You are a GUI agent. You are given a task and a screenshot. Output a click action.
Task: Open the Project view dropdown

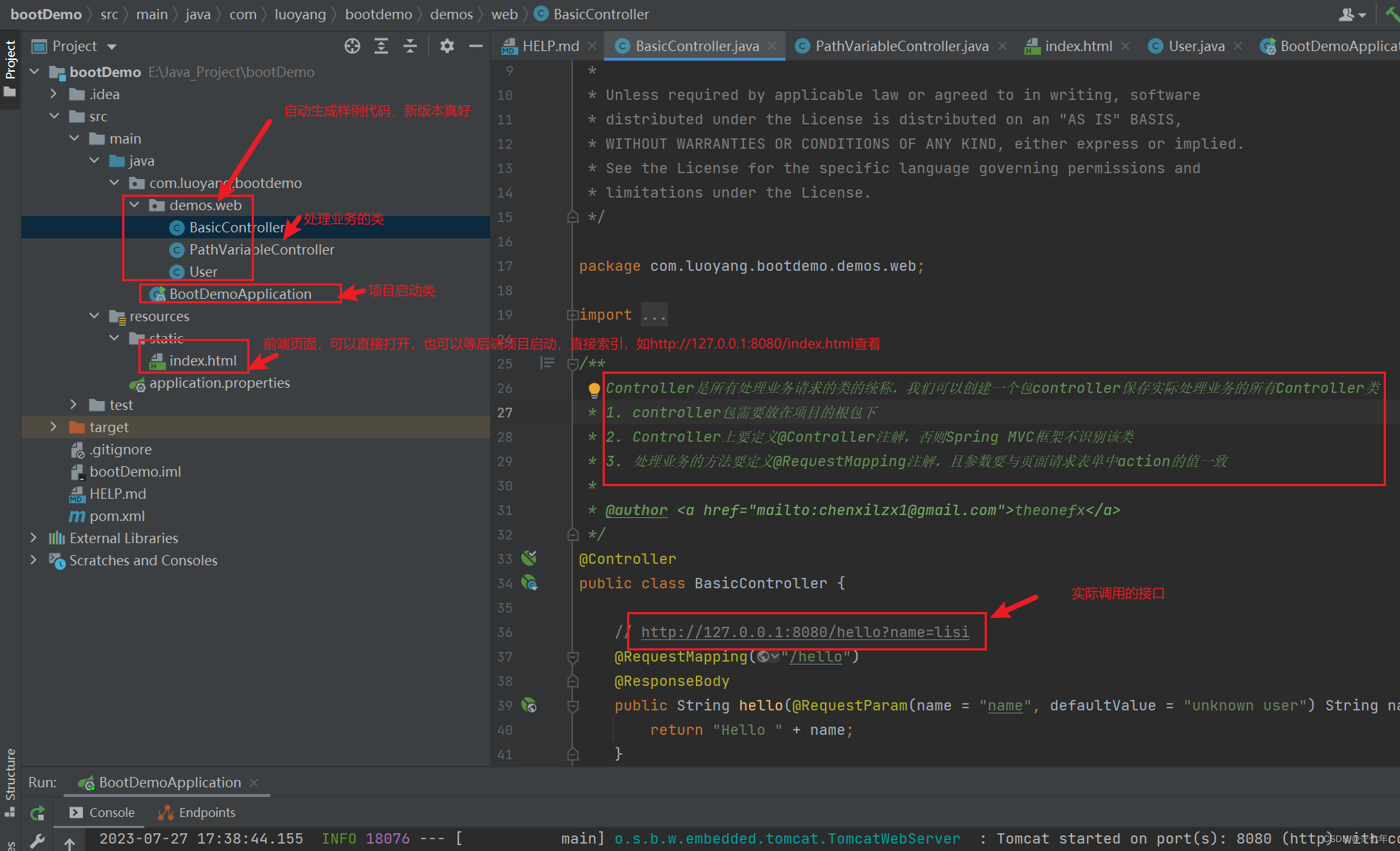click(x=112, y=47)
